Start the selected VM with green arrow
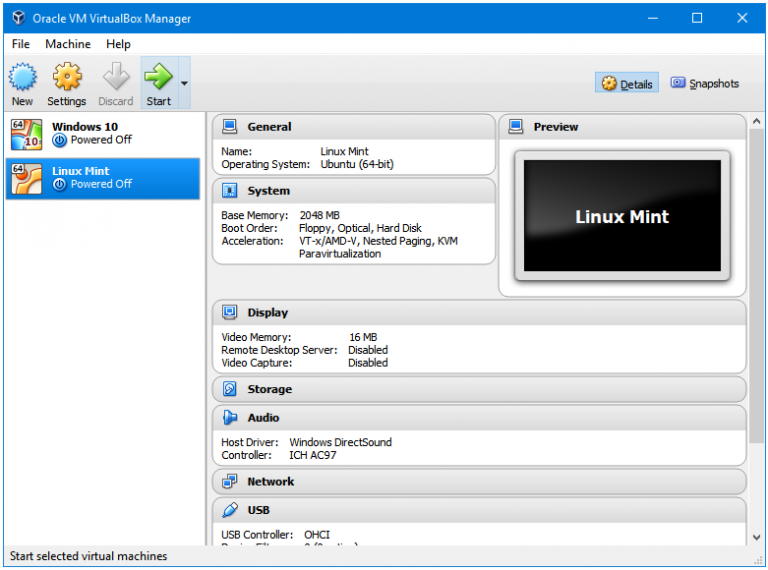Image resolution: width=768 pixels, height=570 pixels. click(x=159, y=77)
